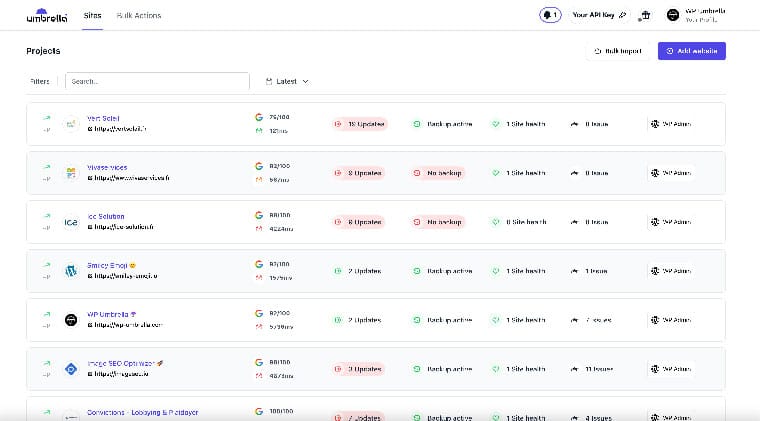Click the Smiley Shop WordPress icon
The height and width of the screenshot is (421, 760).
(x=71, y=271)
